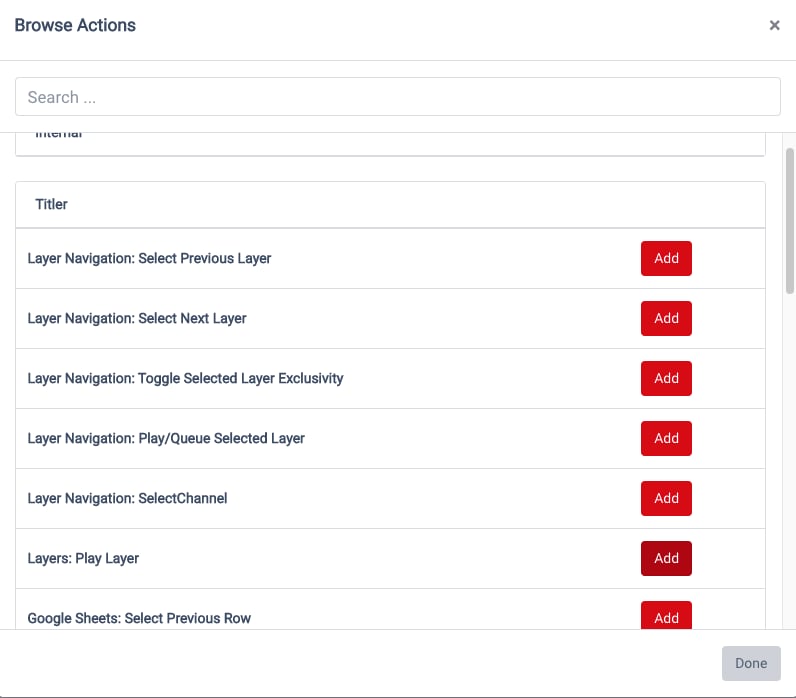The height and width of the screenshot is (698, 796).
Task: Click the 'Layers: Play Layer' label text
Action: (83, 558)
